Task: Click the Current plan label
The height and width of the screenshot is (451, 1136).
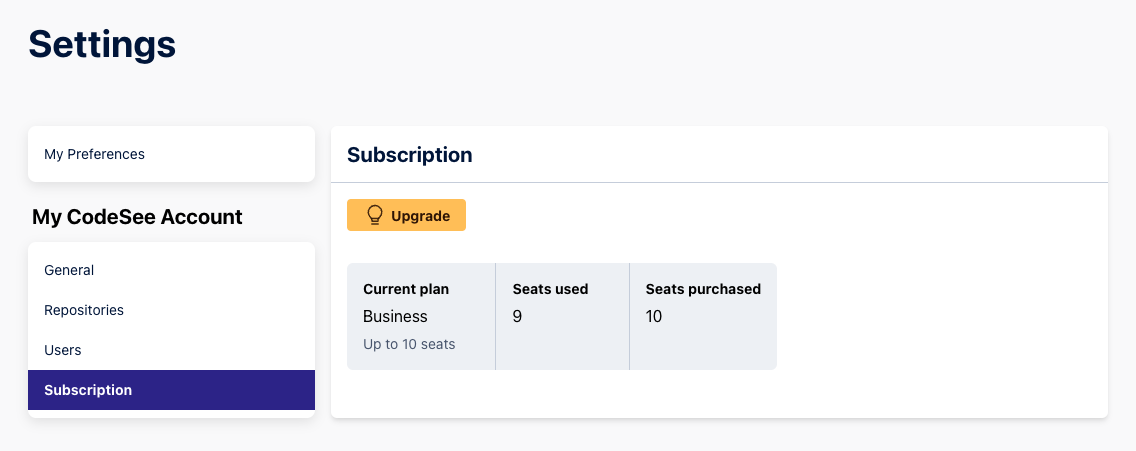Action: pos(406,289)
